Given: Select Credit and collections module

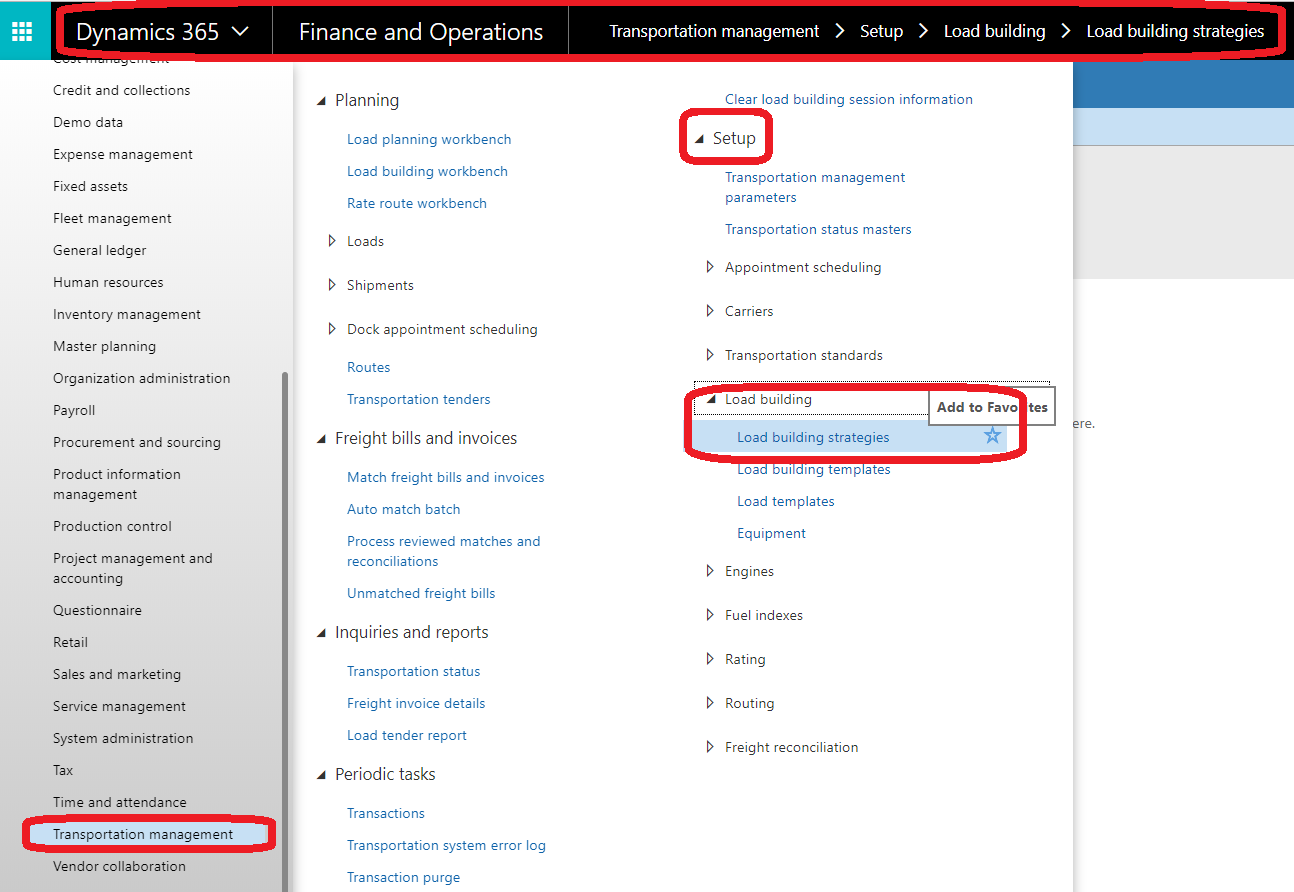Looking at the screenshot, I should [121, 90].
